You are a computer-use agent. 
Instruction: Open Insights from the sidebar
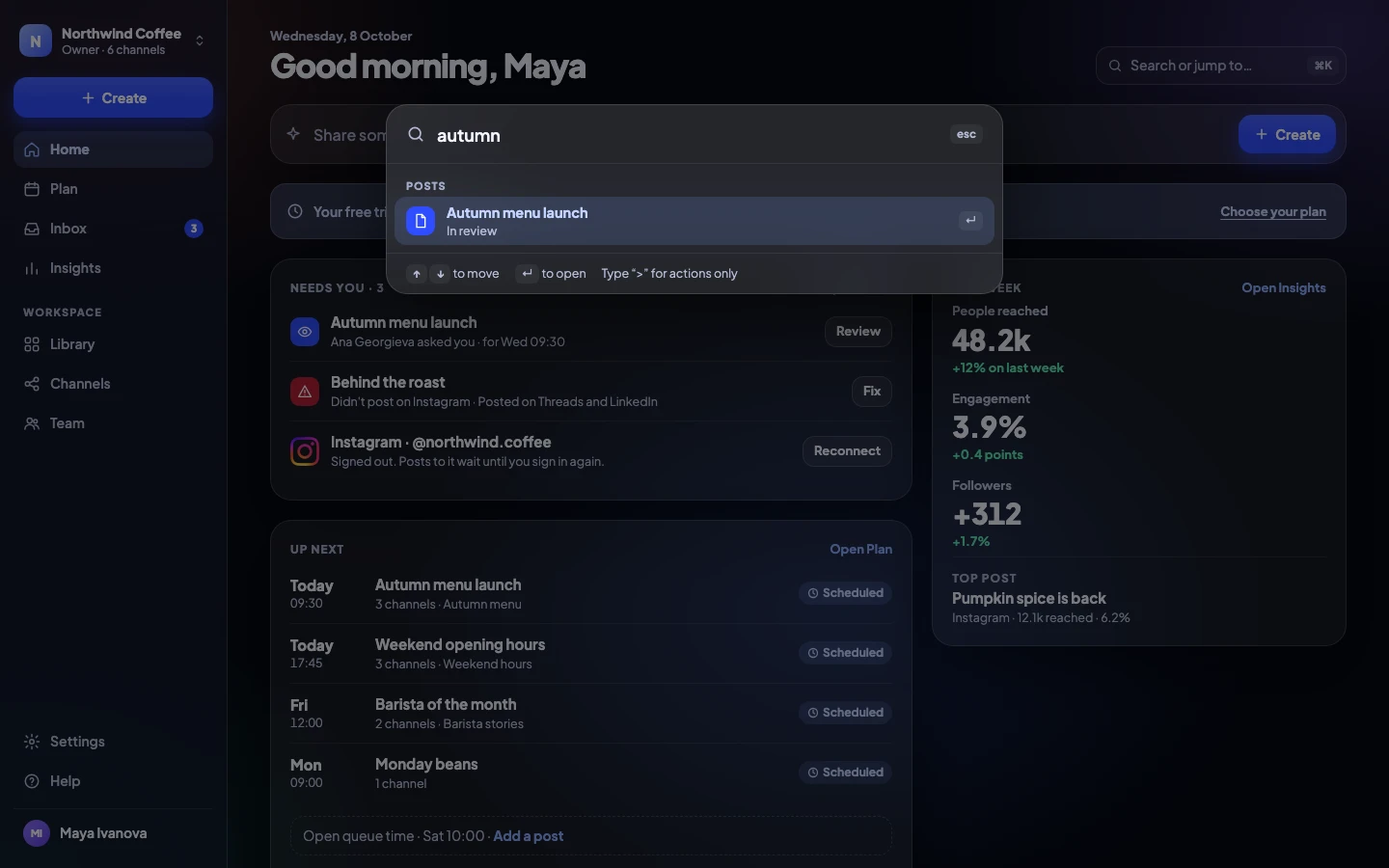(x=113, y=268)
